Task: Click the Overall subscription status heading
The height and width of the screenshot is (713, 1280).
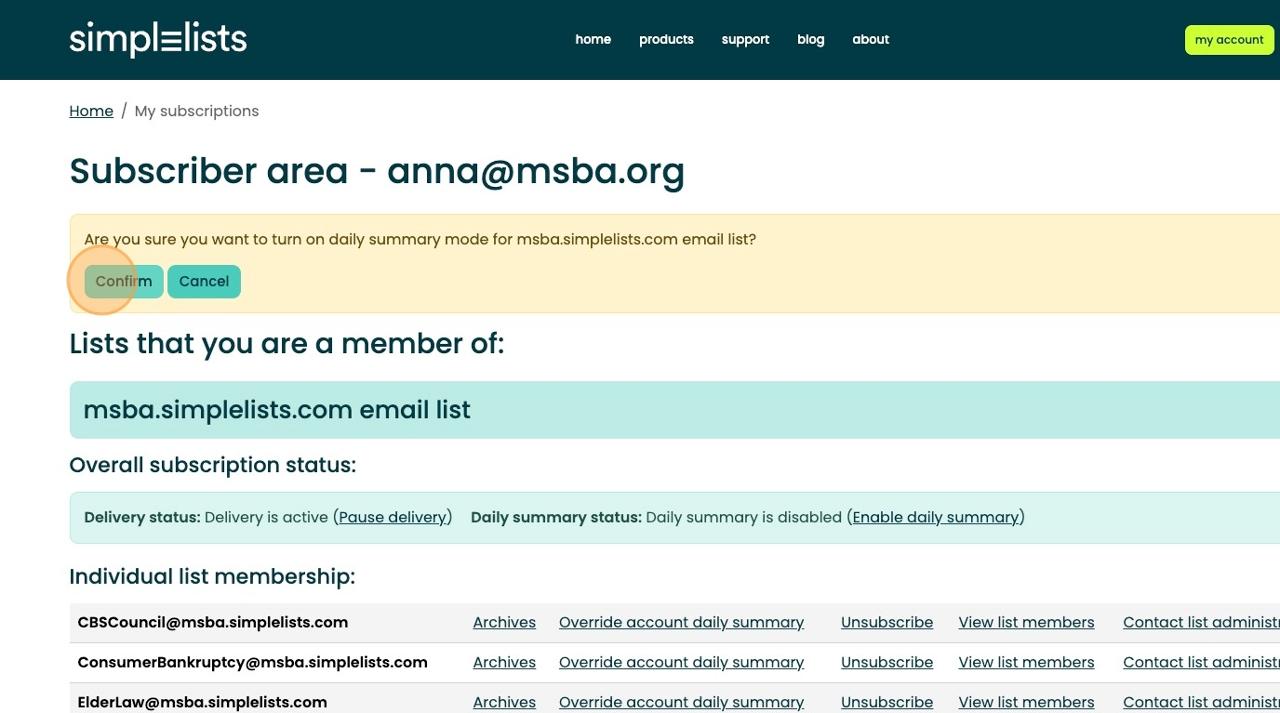Action: point(213,465)
